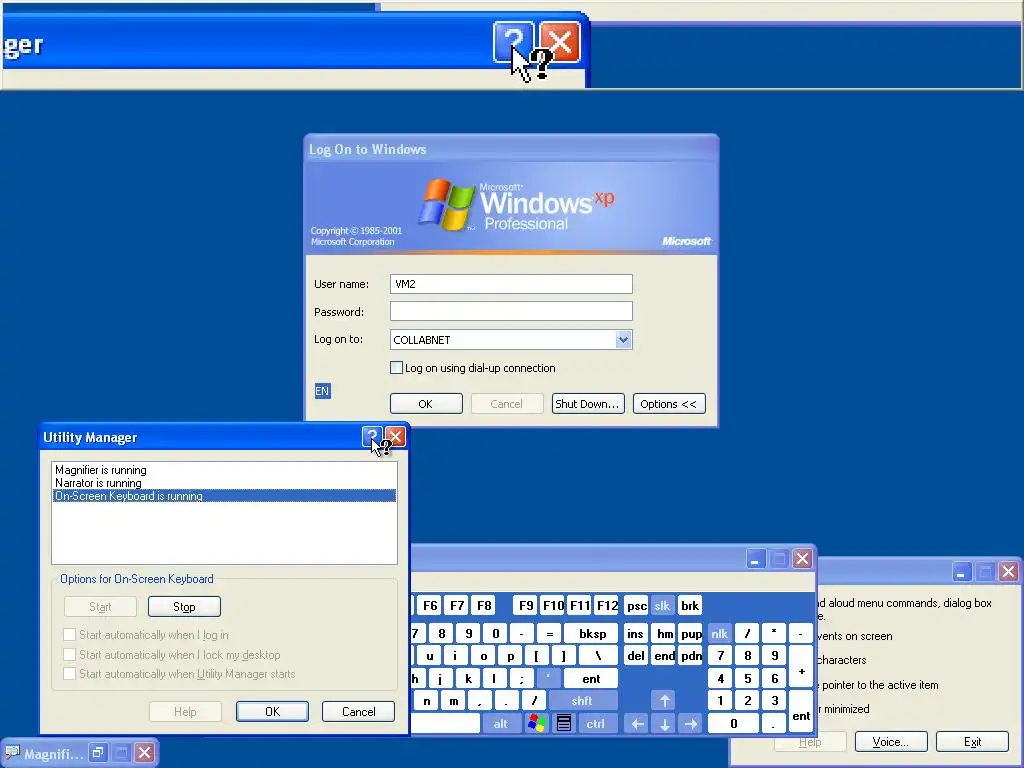Click Cancel in Utility Manager
The image size is (1024, 768).
click(x=359, y=711)
